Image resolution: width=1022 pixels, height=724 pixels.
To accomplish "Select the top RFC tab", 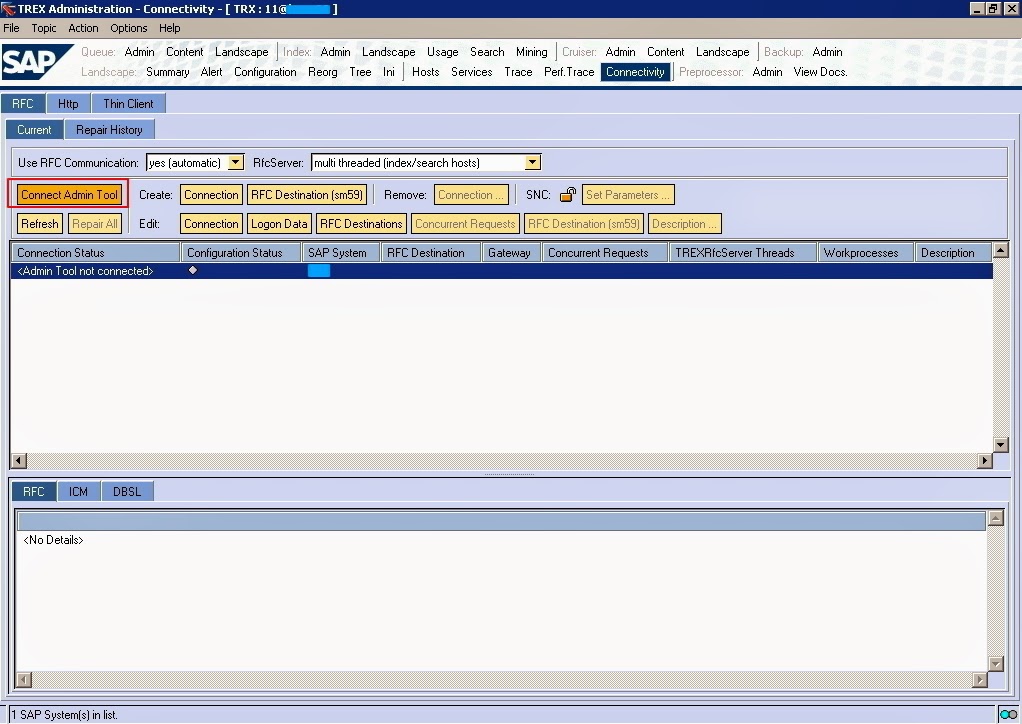I will point(23,104).
